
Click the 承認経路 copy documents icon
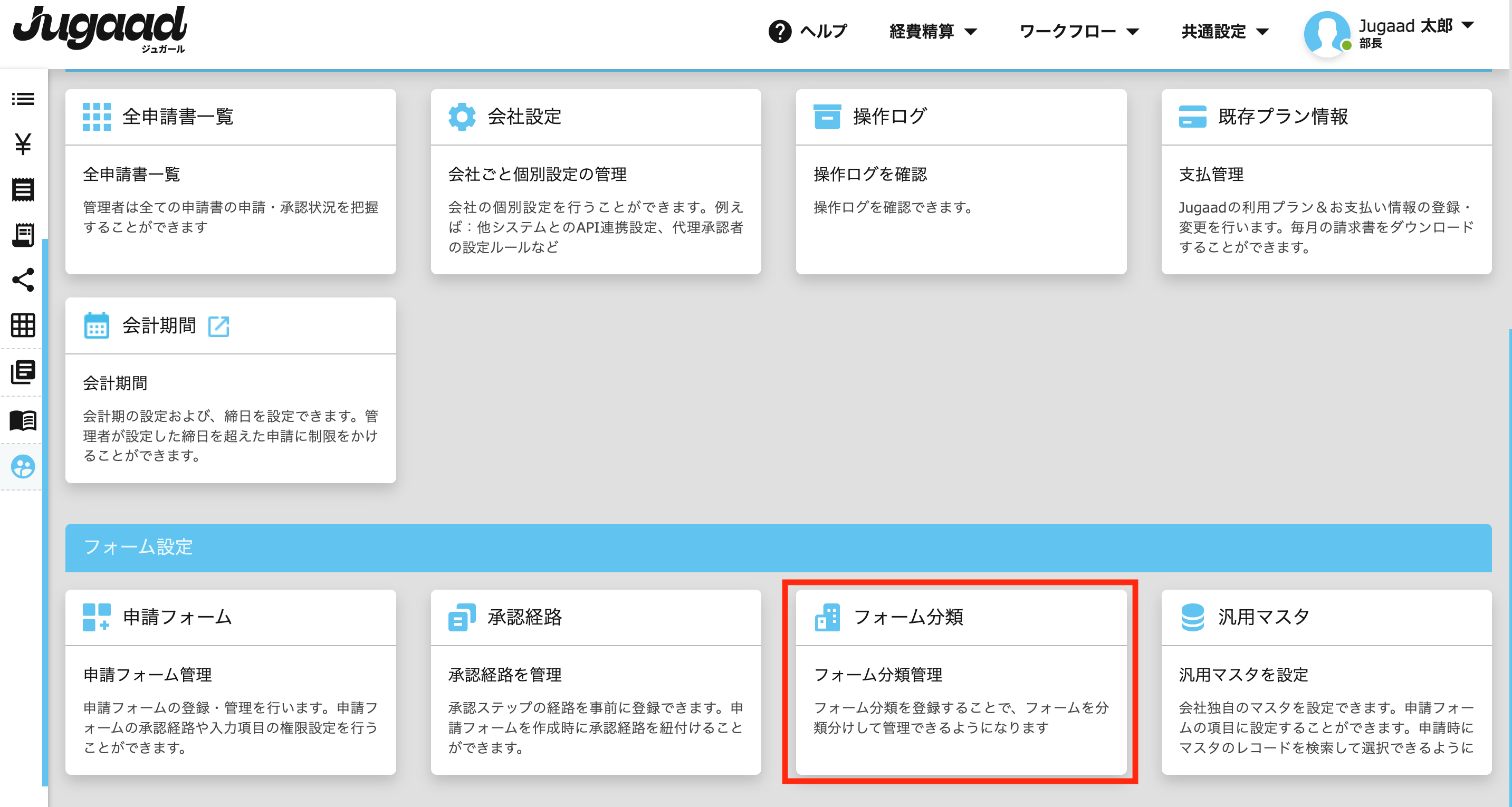(462, 617)
